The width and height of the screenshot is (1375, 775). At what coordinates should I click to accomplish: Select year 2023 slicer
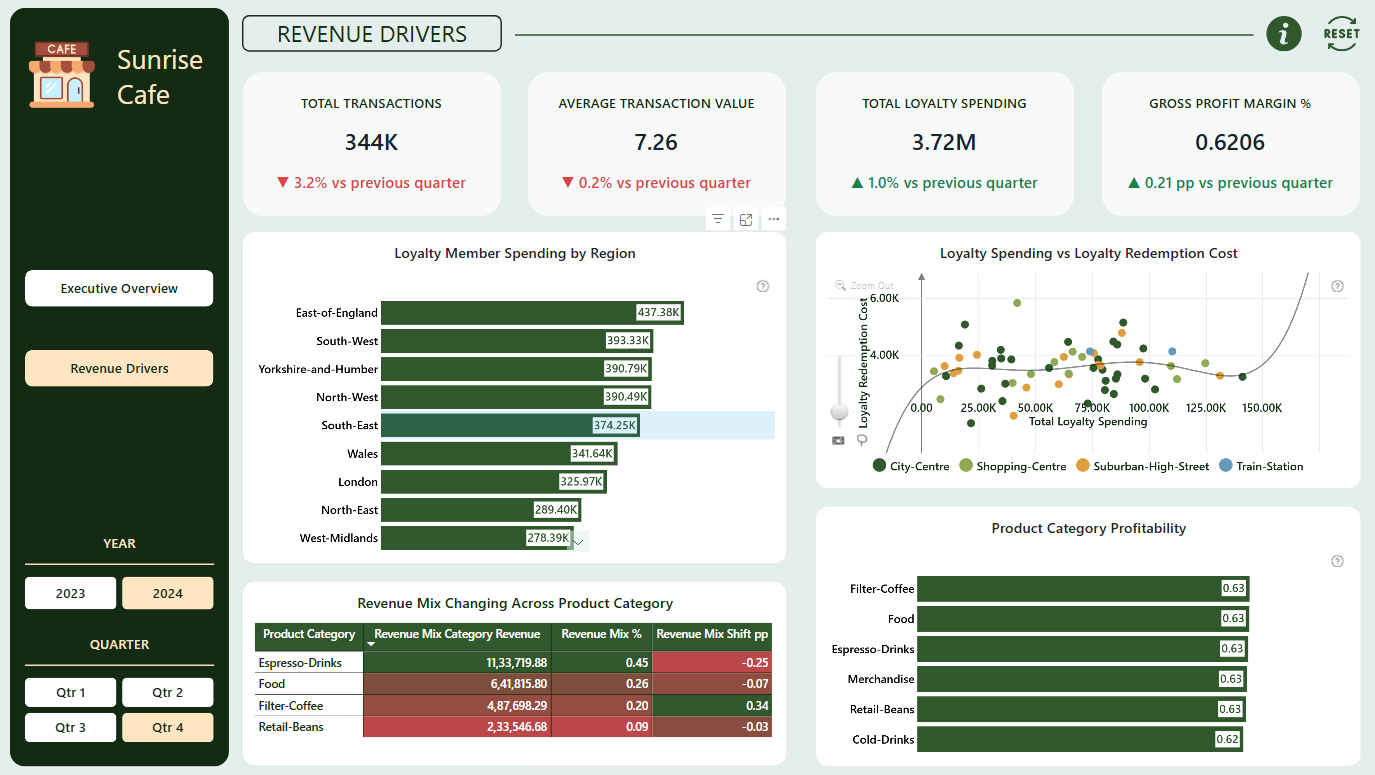point(70,593)
